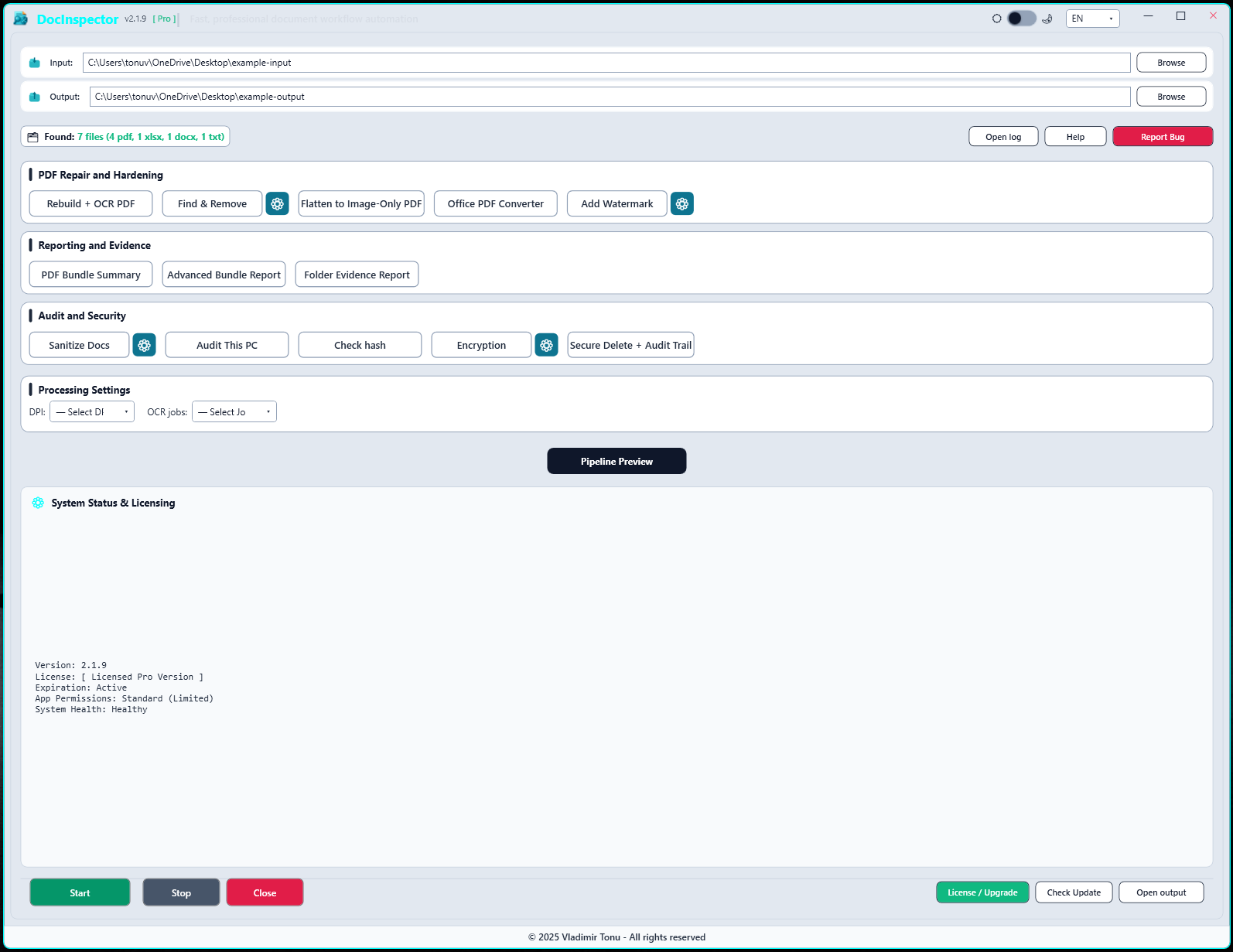
Task: Click Browse next to Output path
Action: [1171, 97]
